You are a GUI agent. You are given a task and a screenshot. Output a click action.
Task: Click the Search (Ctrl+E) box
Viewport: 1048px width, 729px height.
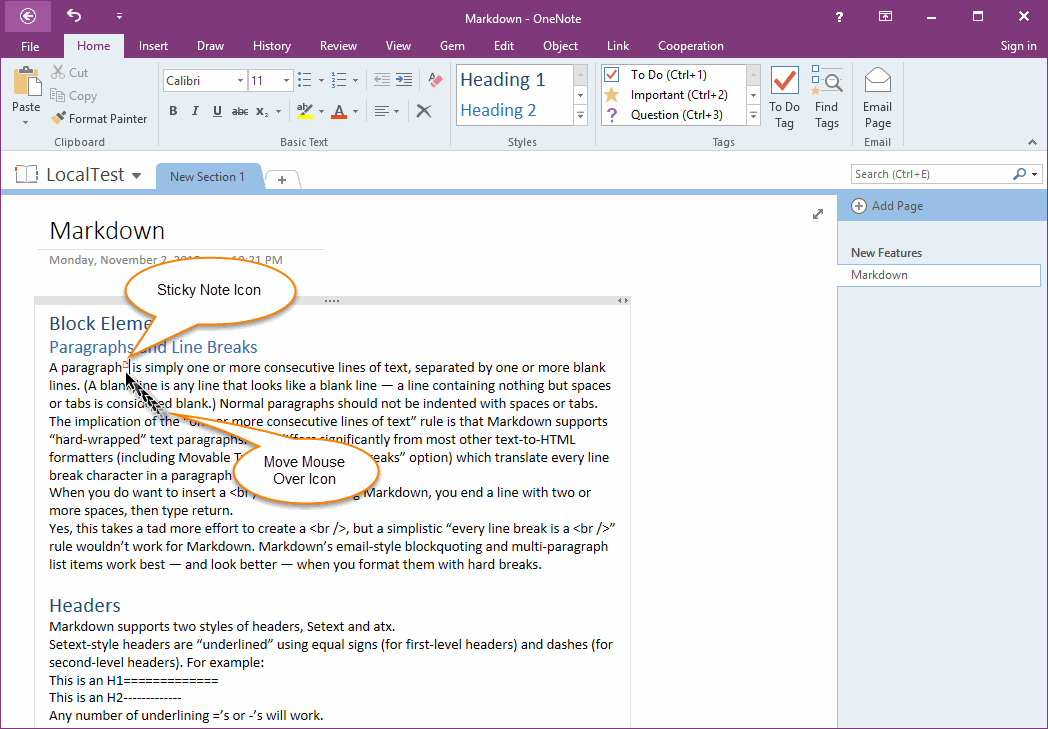click(x=932, y=174)
